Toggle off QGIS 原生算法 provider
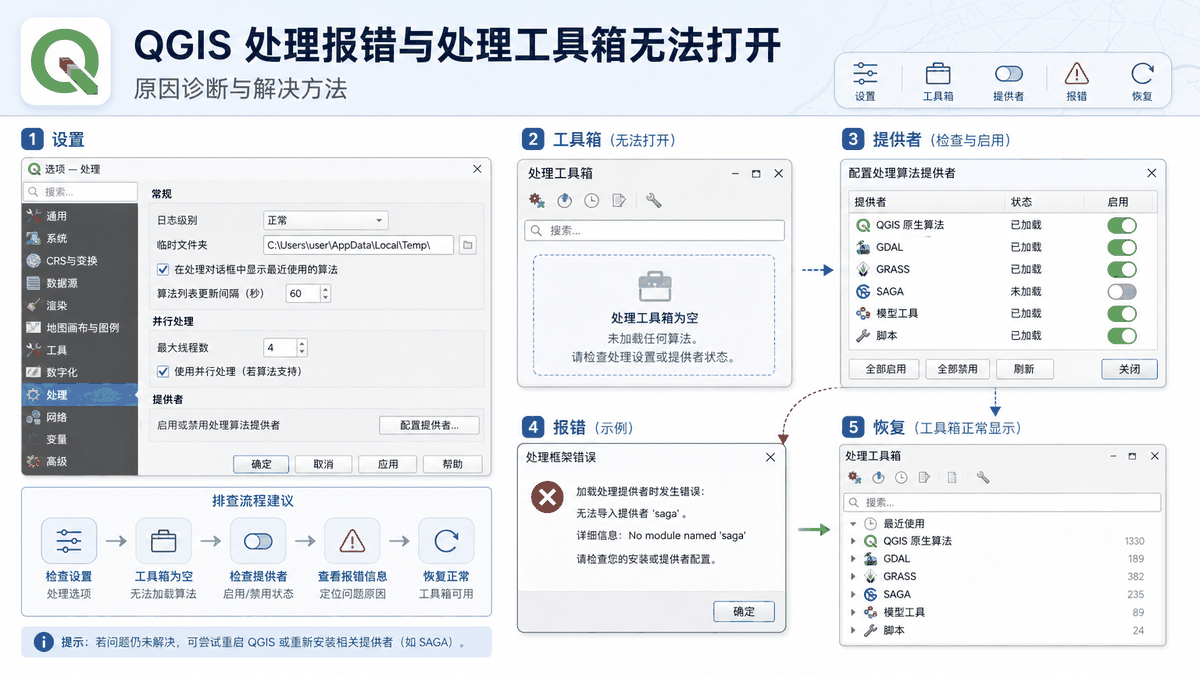This screenshot has height=675, width=1200. pos(1121,225)
